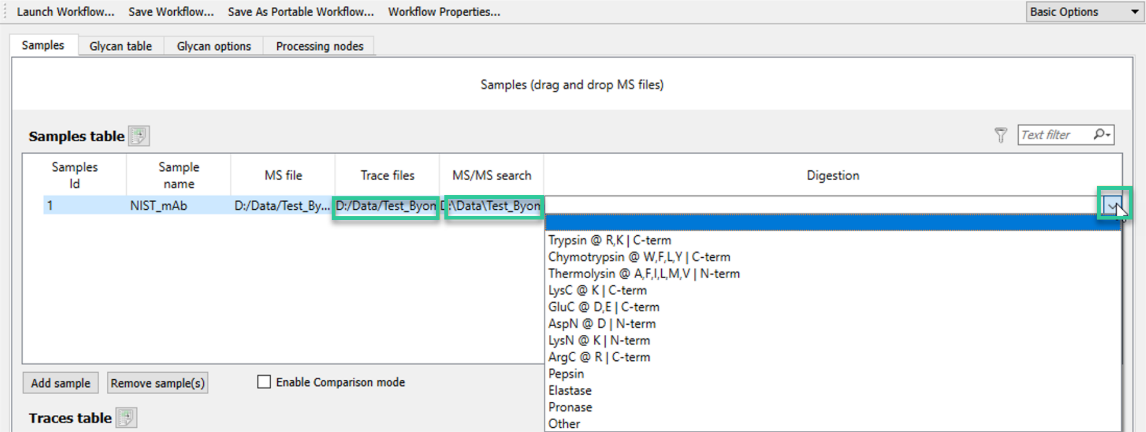
Task: Click the Samples table export icon
Action: (x=139, y=136)
